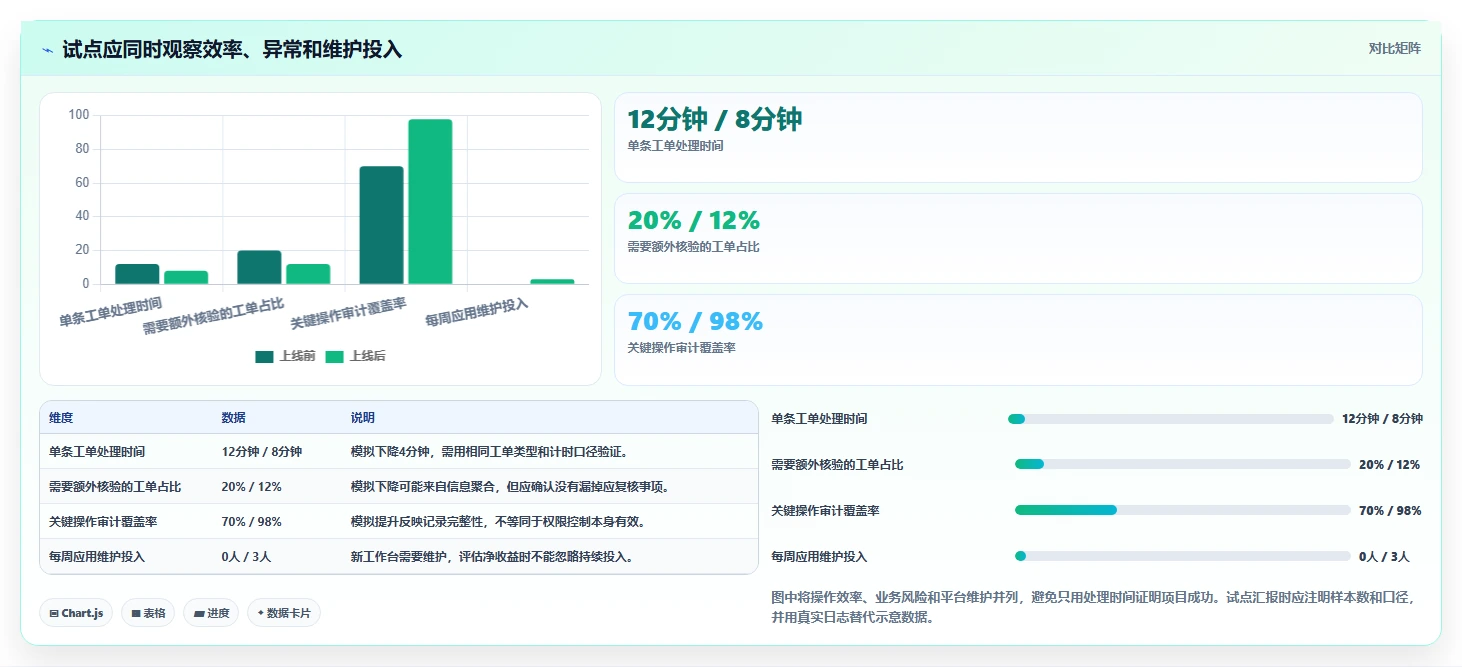
Task: Click chart axis label 每周应用维护投入
Action: (477, 313)
